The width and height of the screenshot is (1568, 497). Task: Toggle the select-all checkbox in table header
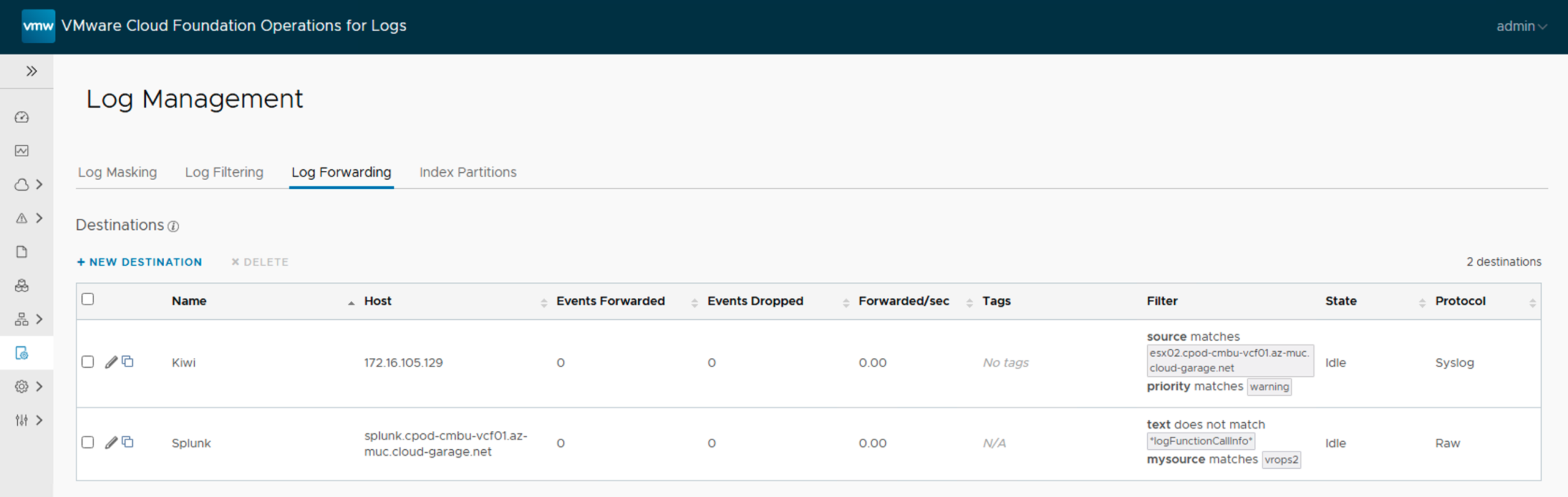(x=88, y=299)
